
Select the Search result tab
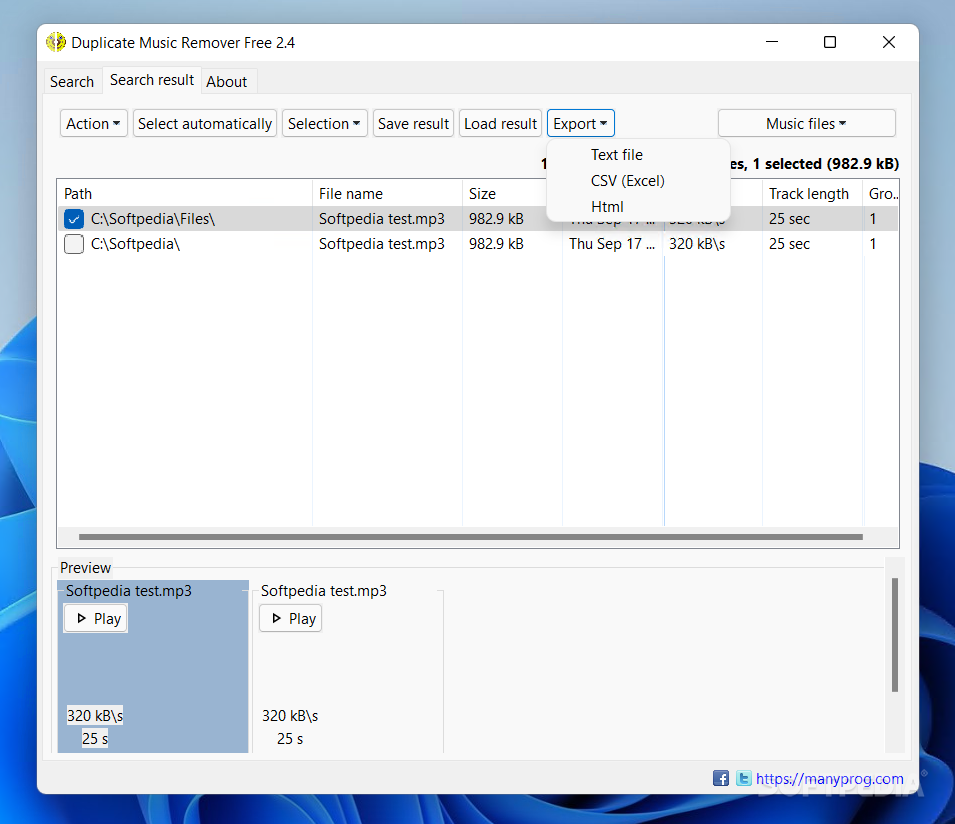click(152, 80)
